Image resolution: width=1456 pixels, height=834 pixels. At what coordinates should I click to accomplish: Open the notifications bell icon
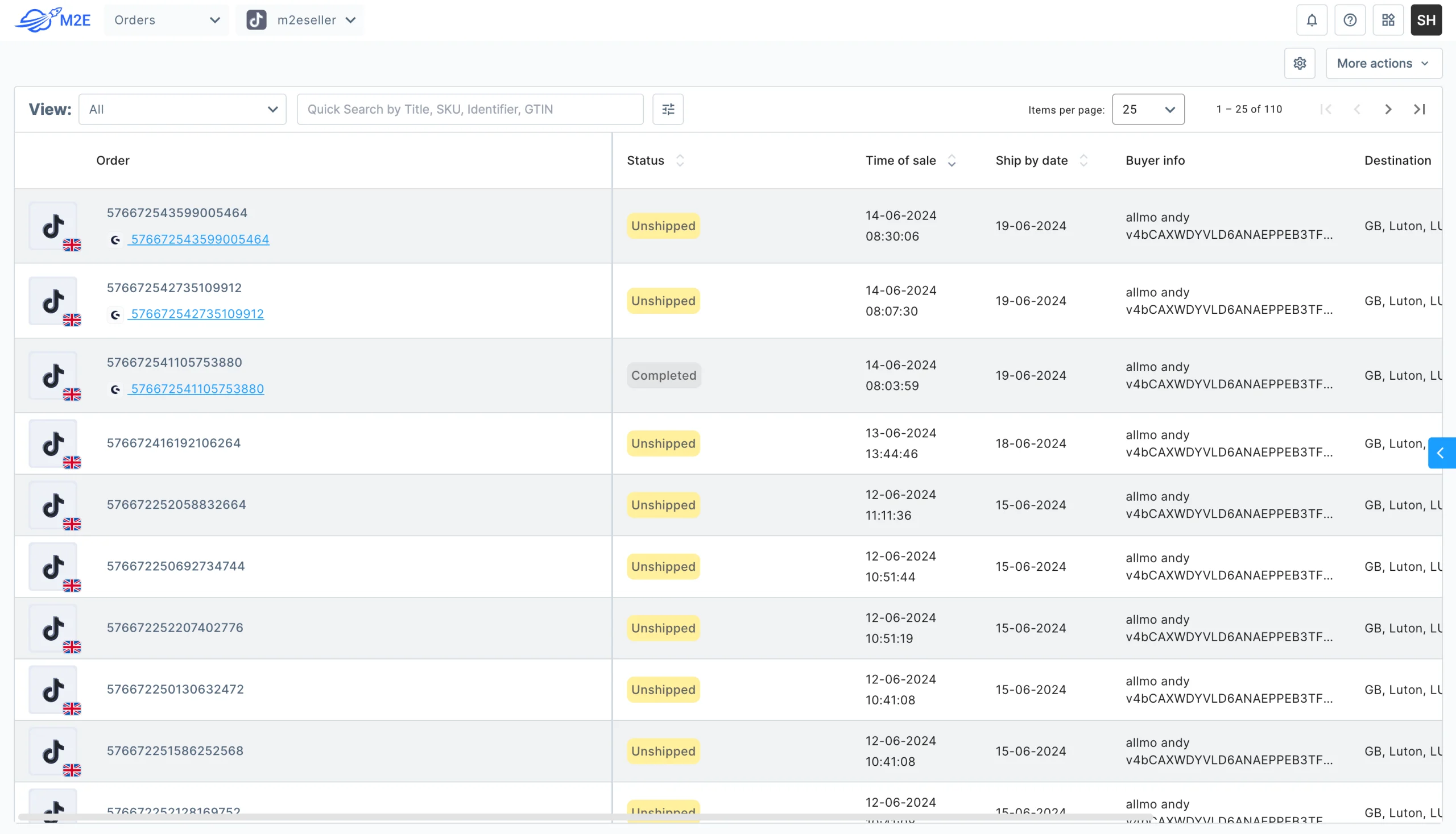coord(1312,20)
